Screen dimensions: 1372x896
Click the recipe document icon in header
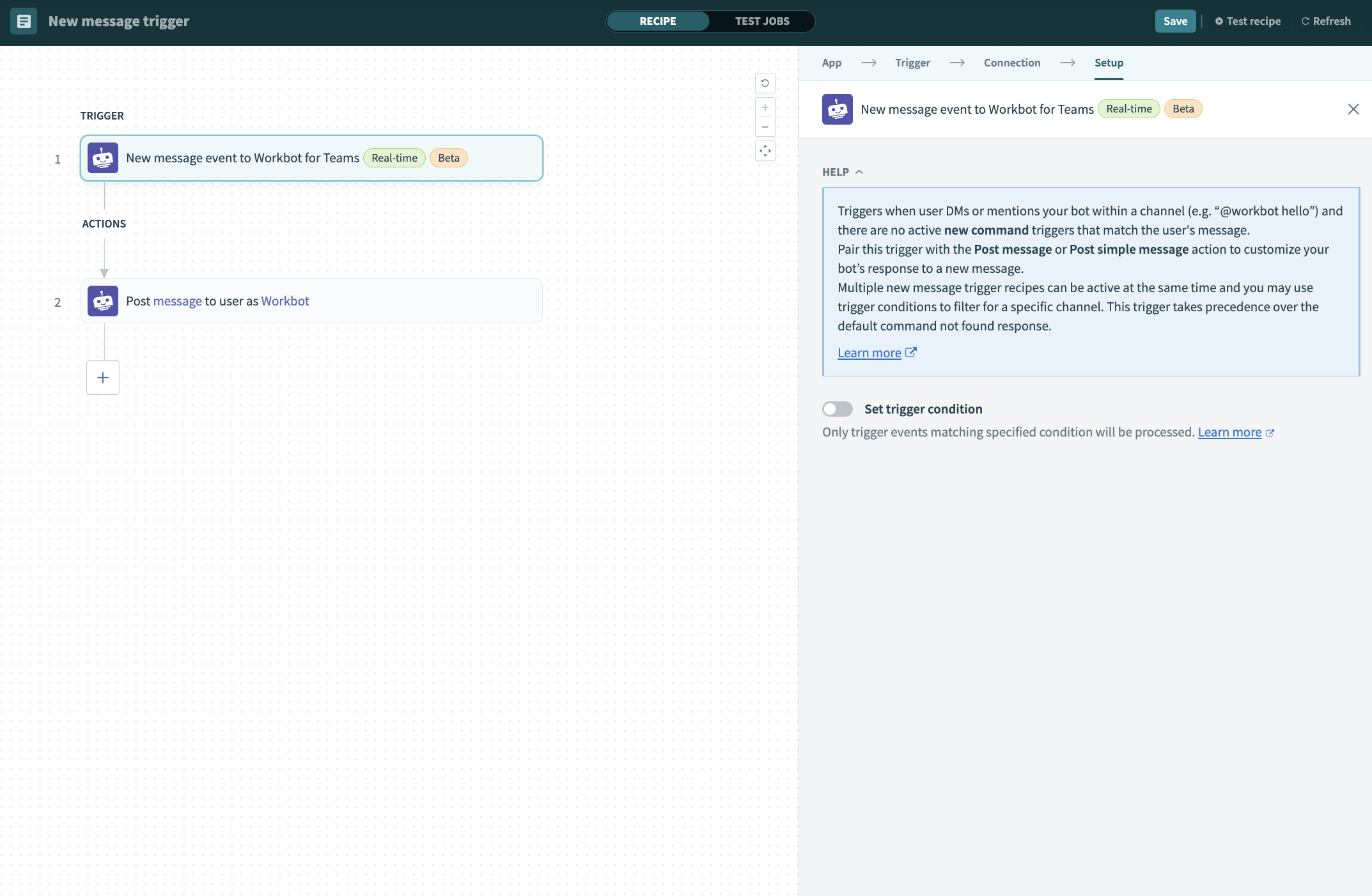(24, 21)
